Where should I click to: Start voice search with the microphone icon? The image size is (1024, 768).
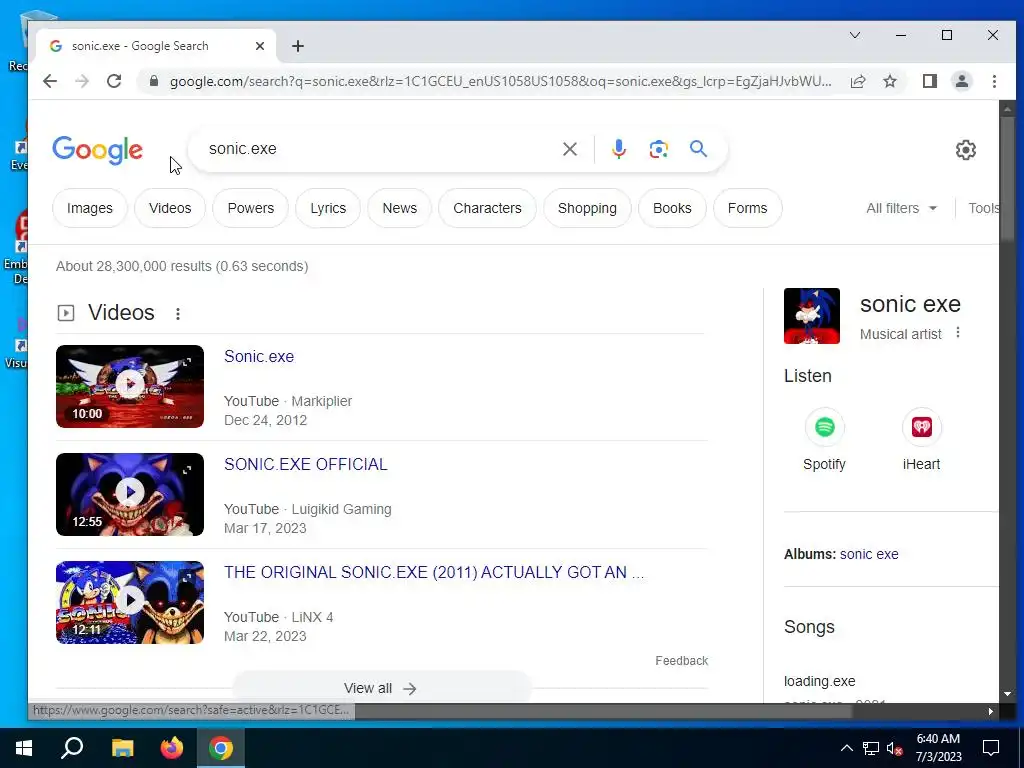click(x=618, y=149)
